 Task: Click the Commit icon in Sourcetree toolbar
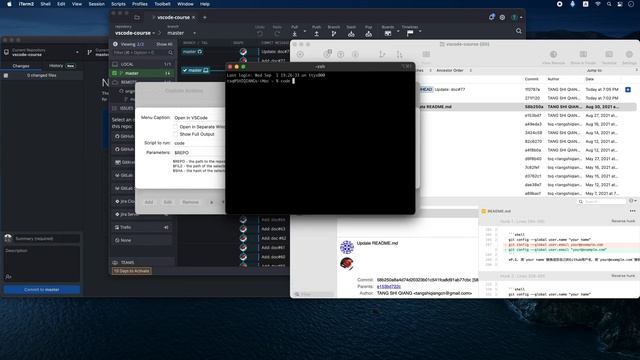click(x=300, y=54)
